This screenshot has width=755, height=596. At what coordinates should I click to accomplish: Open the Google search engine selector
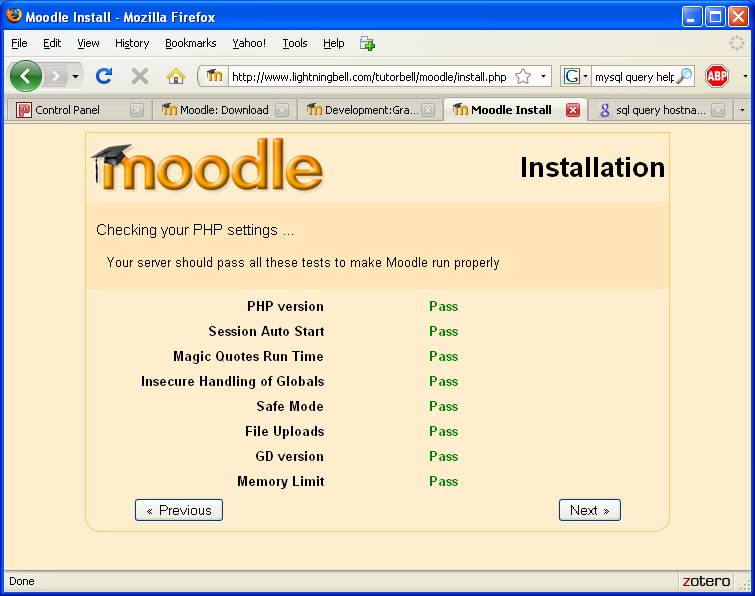pos(574,77)
